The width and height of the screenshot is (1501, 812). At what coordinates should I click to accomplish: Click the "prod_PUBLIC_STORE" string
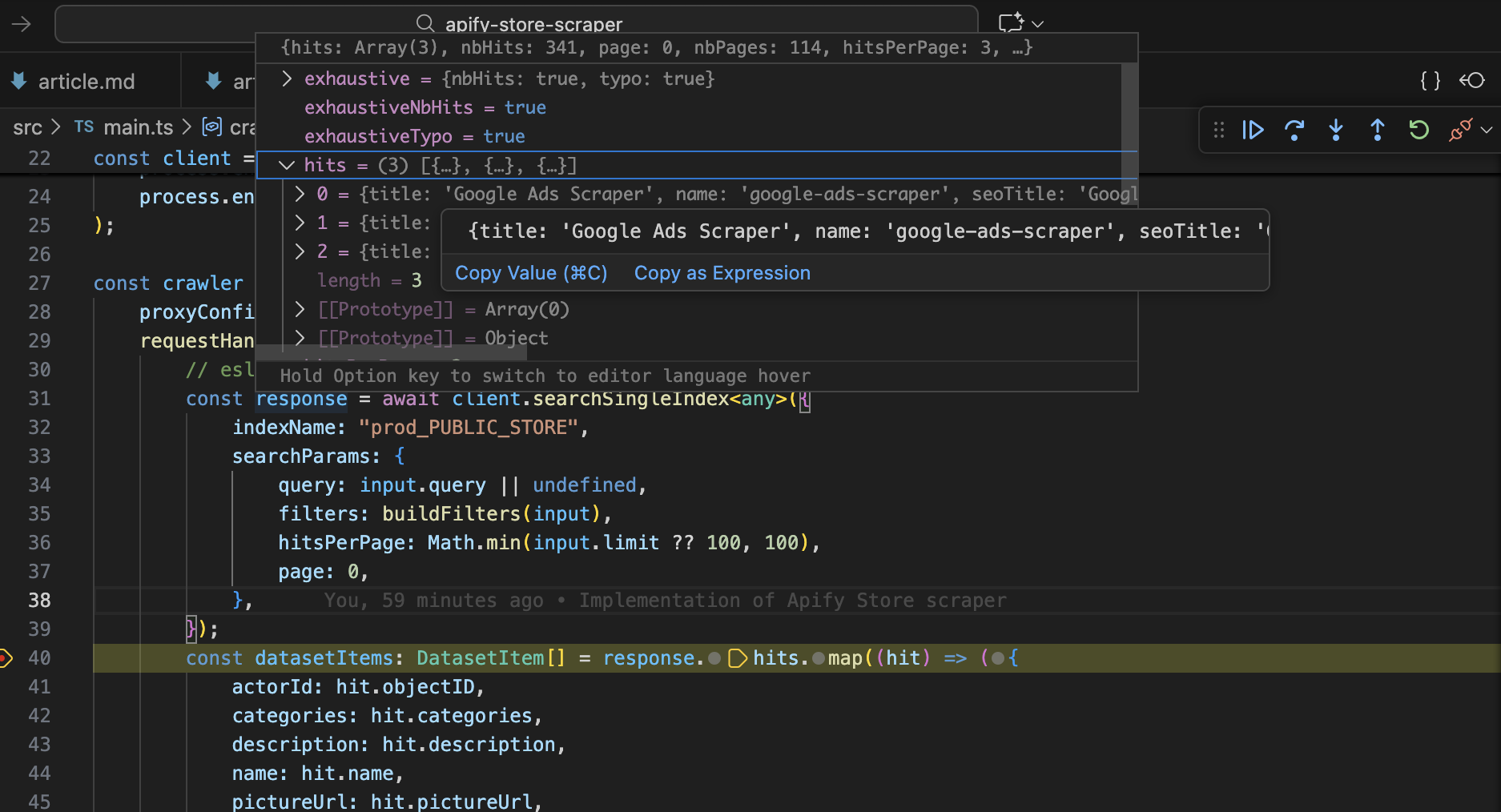pyautogui.click(x=469, y=428)
